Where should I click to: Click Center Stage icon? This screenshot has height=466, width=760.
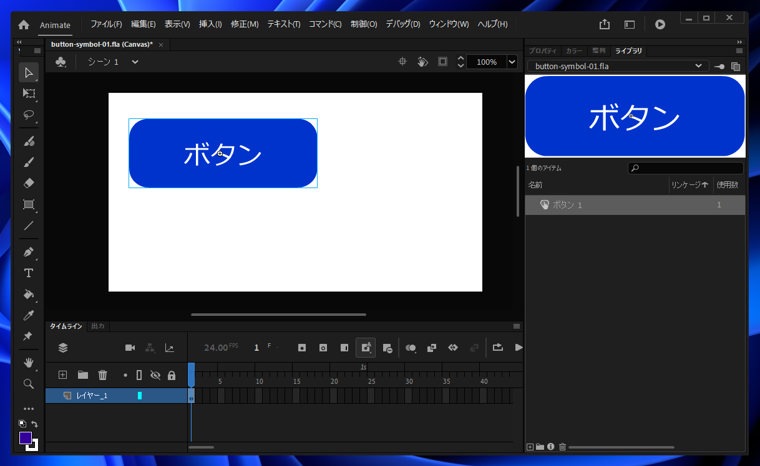tap(402, 62)
